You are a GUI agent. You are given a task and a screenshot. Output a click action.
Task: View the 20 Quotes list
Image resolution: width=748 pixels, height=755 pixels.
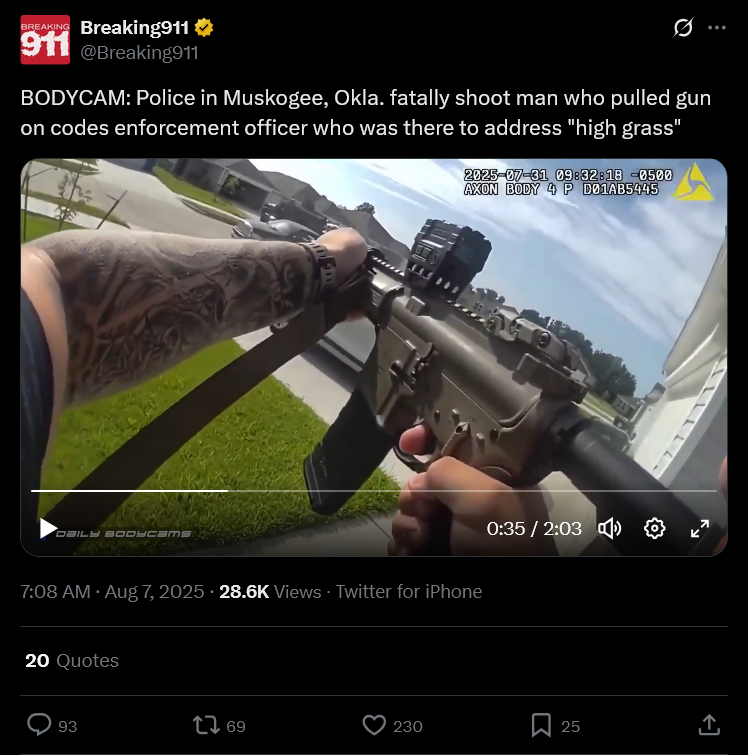click(72, 660)
